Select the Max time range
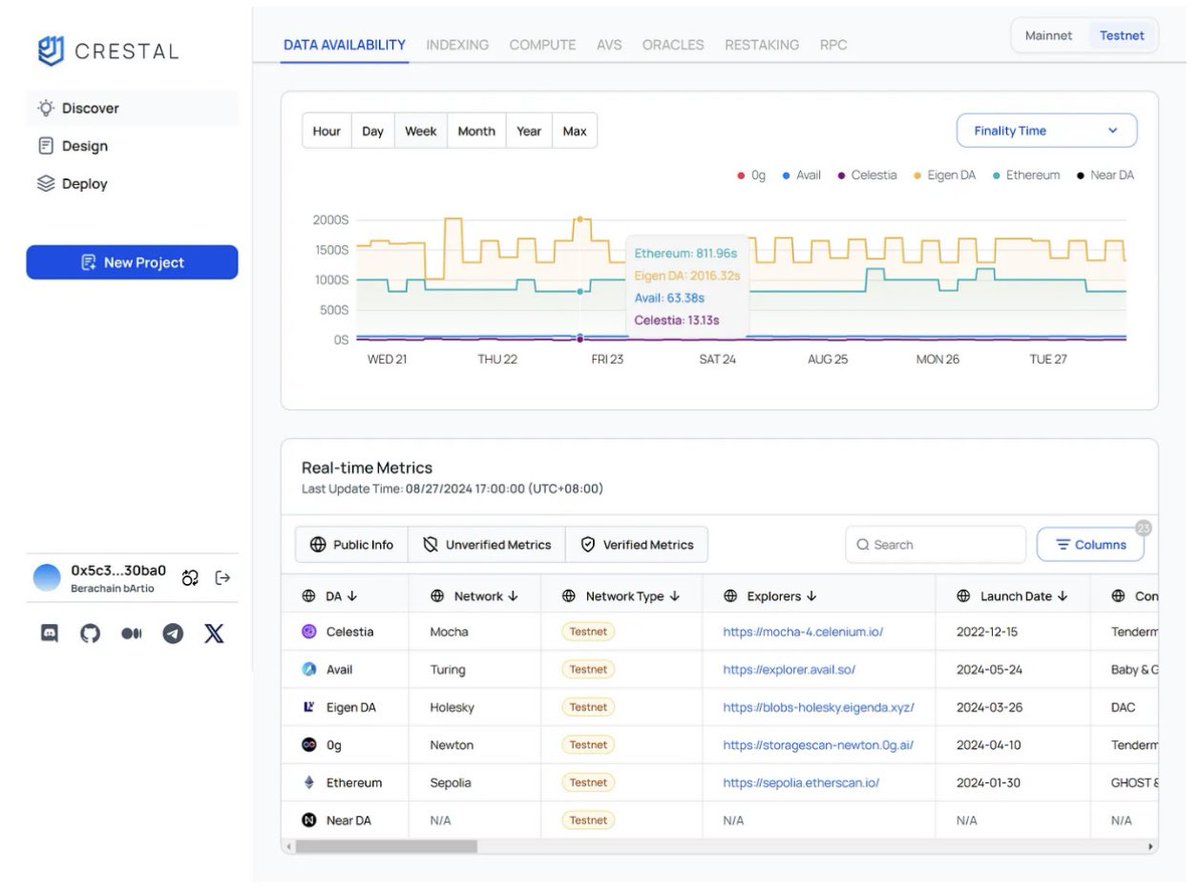1200x896 pixels. pyautogui.click(x=575, y=131)
